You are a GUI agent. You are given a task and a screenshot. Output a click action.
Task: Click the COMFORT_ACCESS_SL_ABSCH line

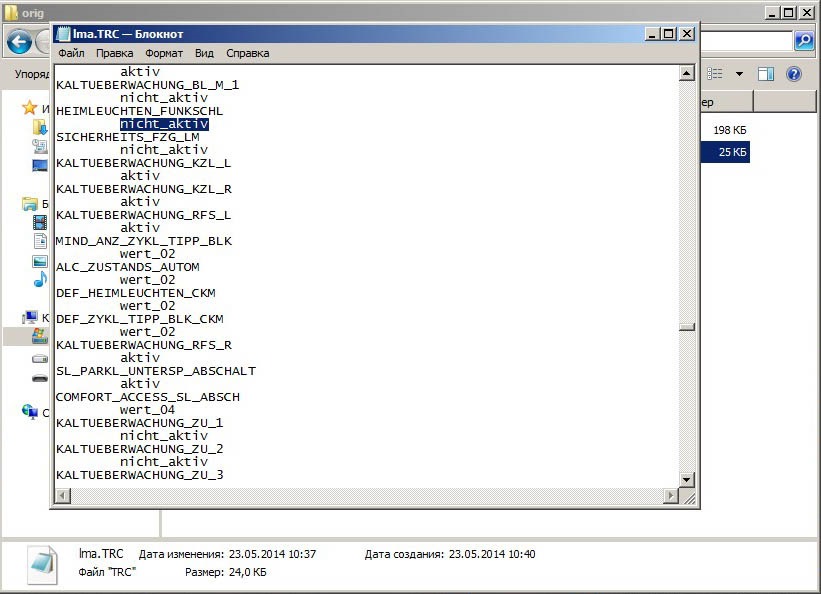point(148,397)
